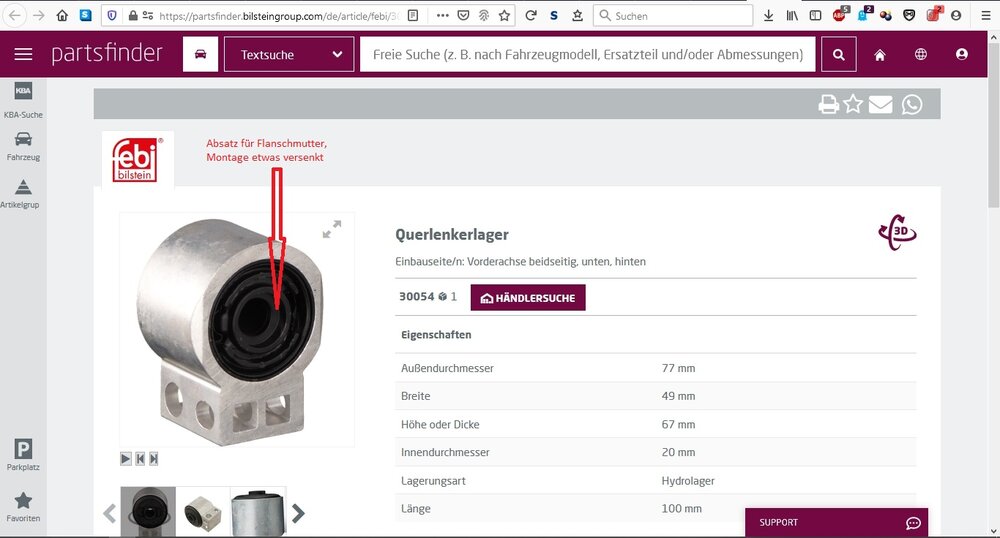Open the language globe icon
Viewport: 1000px width, 538px height.
pos(921,54)
